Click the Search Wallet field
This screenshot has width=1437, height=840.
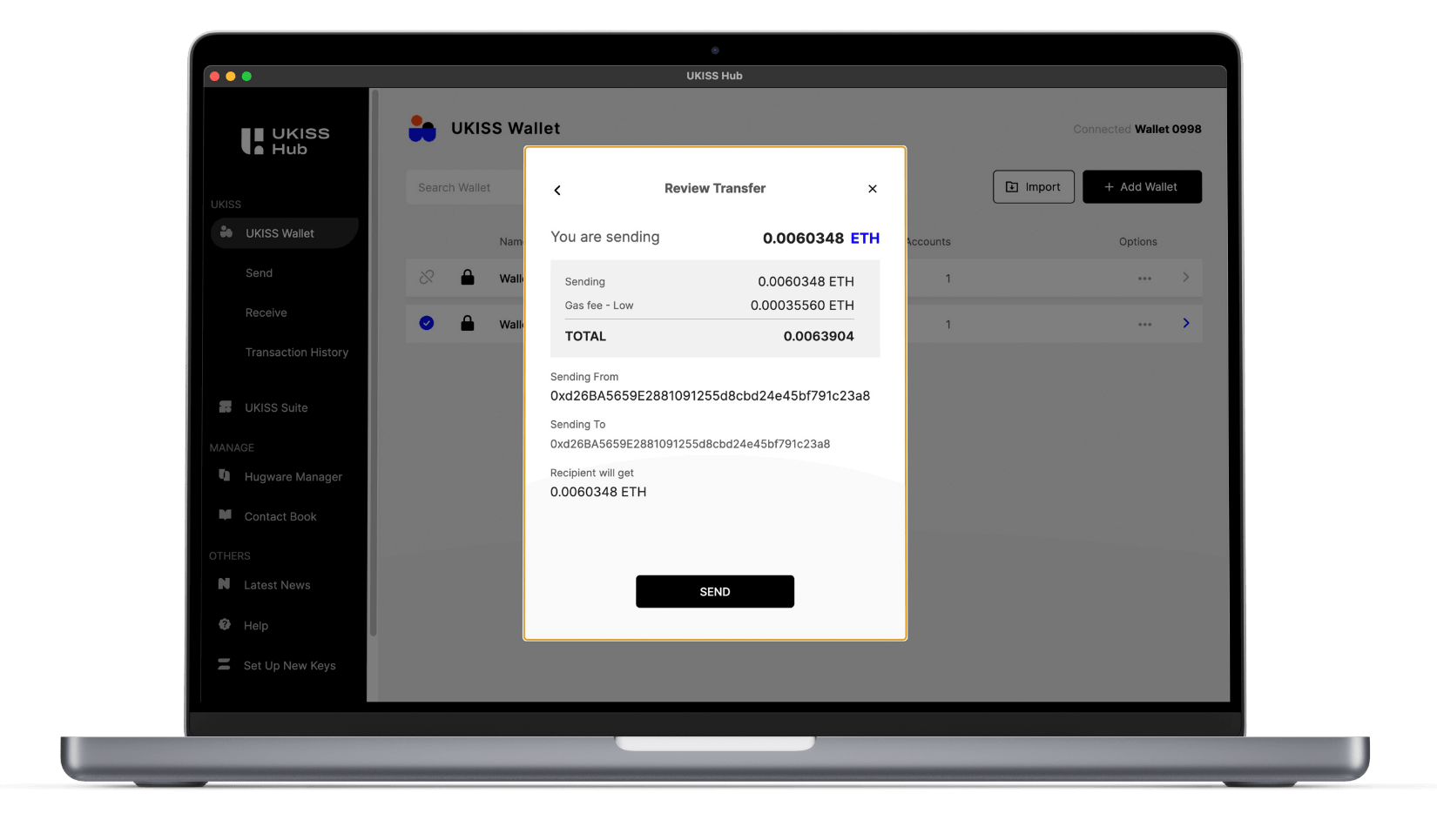(x=464, y=188)
